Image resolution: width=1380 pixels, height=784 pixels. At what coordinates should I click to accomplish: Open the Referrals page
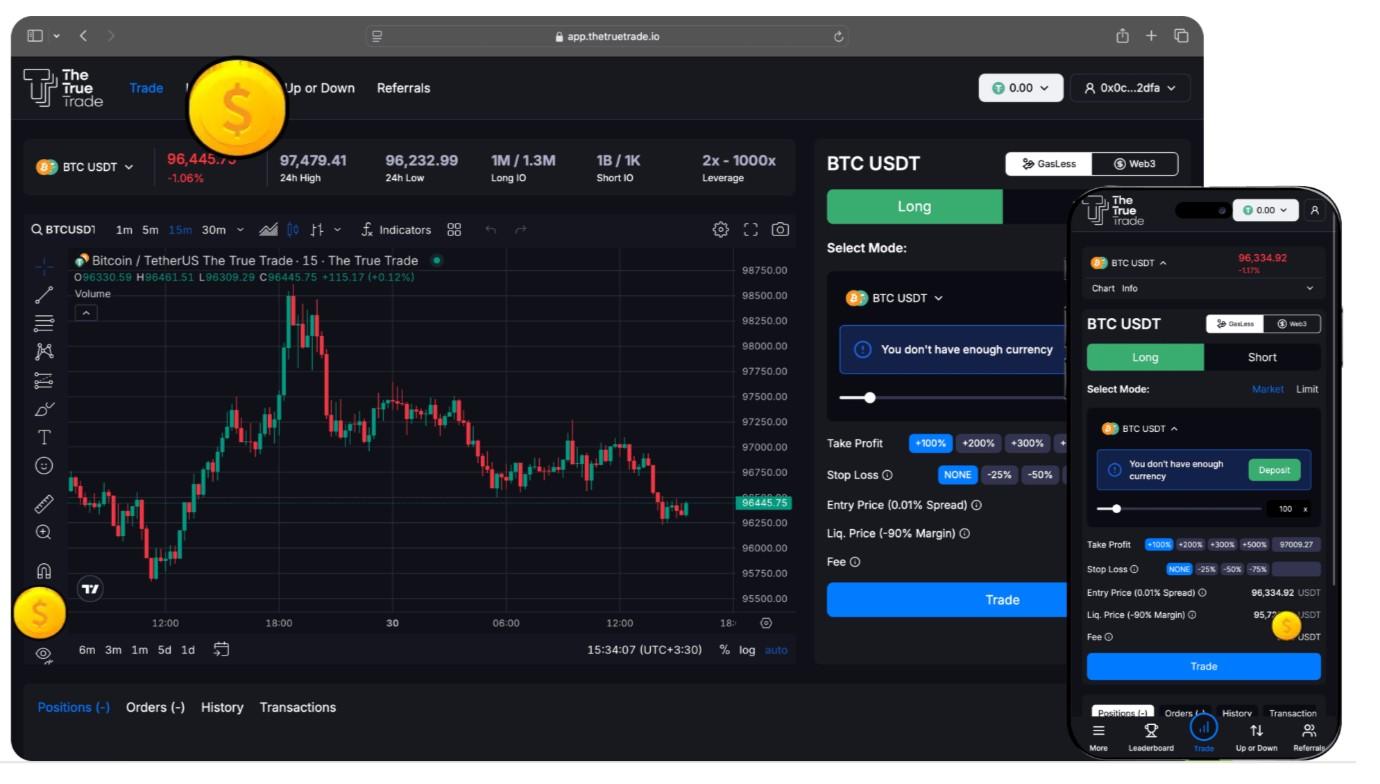point(403,88)
